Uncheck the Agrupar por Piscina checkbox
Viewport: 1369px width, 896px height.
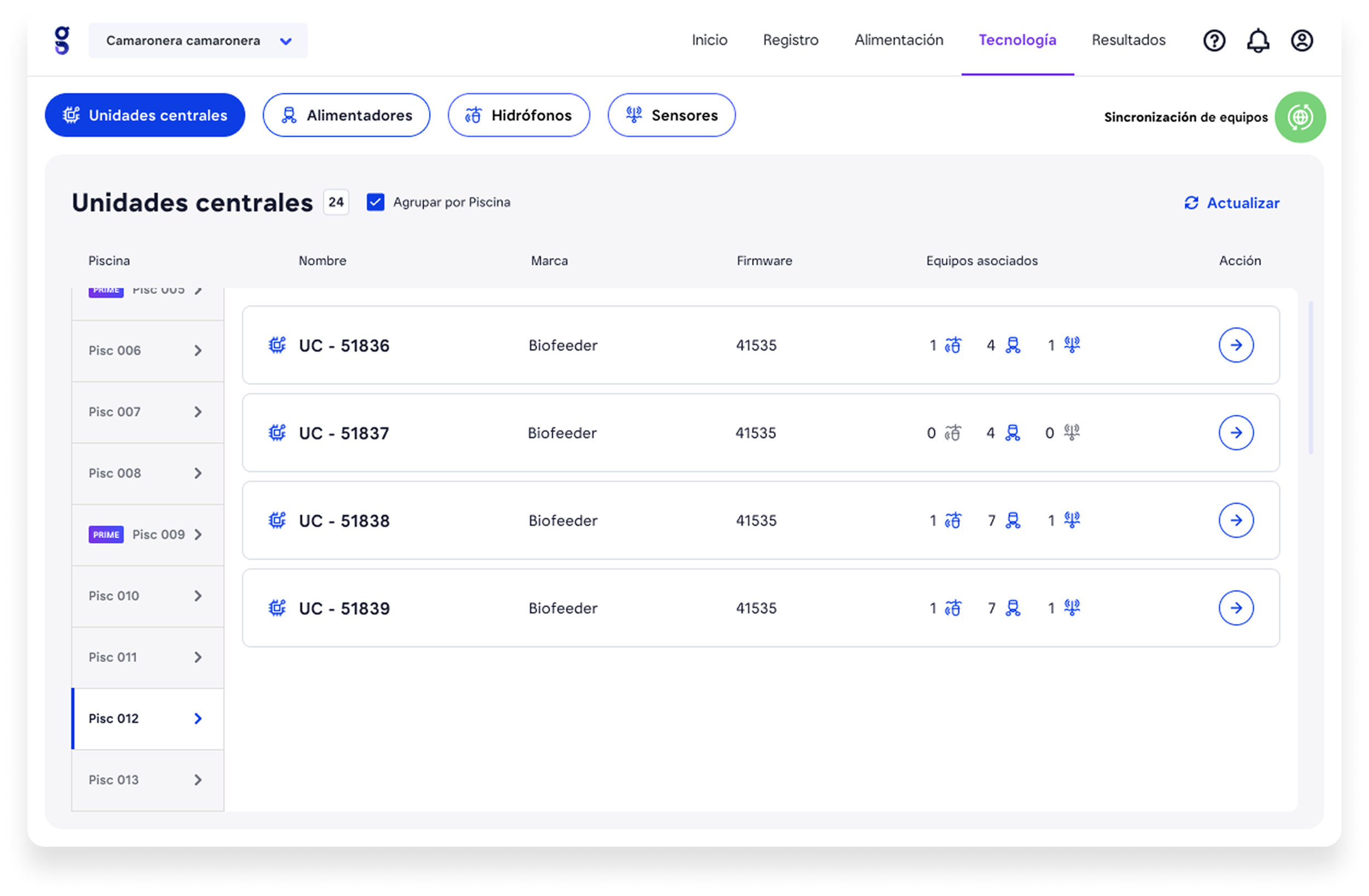[376, 203]
